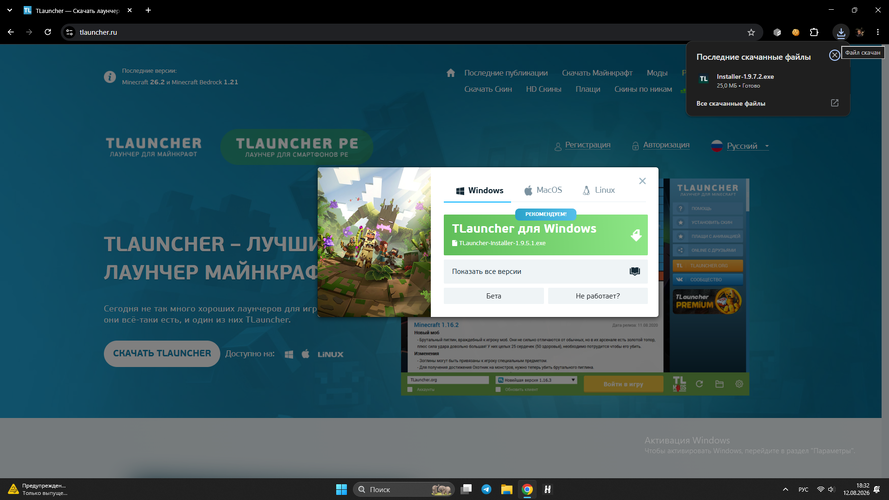This screenshot has height=500, width=889.
Task: Open a new browser tab
Action: (x=148, y=10)
